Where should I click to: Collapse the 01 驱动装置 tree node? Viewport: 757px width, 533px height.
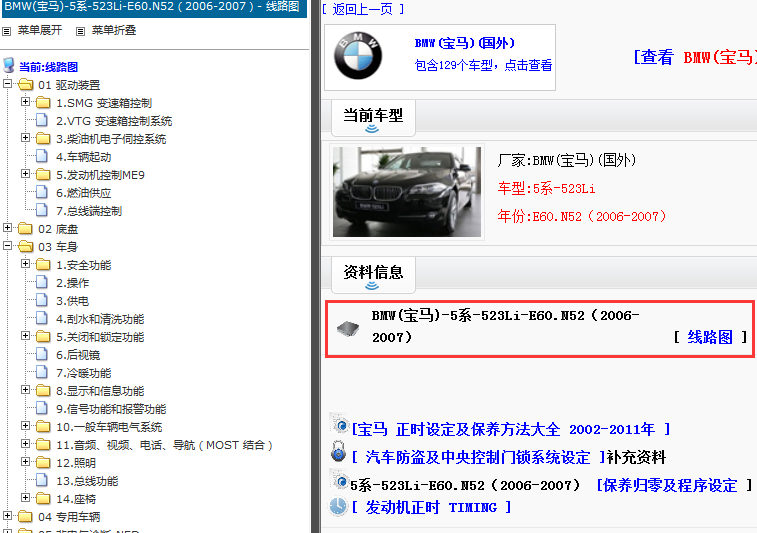pyautogui.click(x=7, y=84)
